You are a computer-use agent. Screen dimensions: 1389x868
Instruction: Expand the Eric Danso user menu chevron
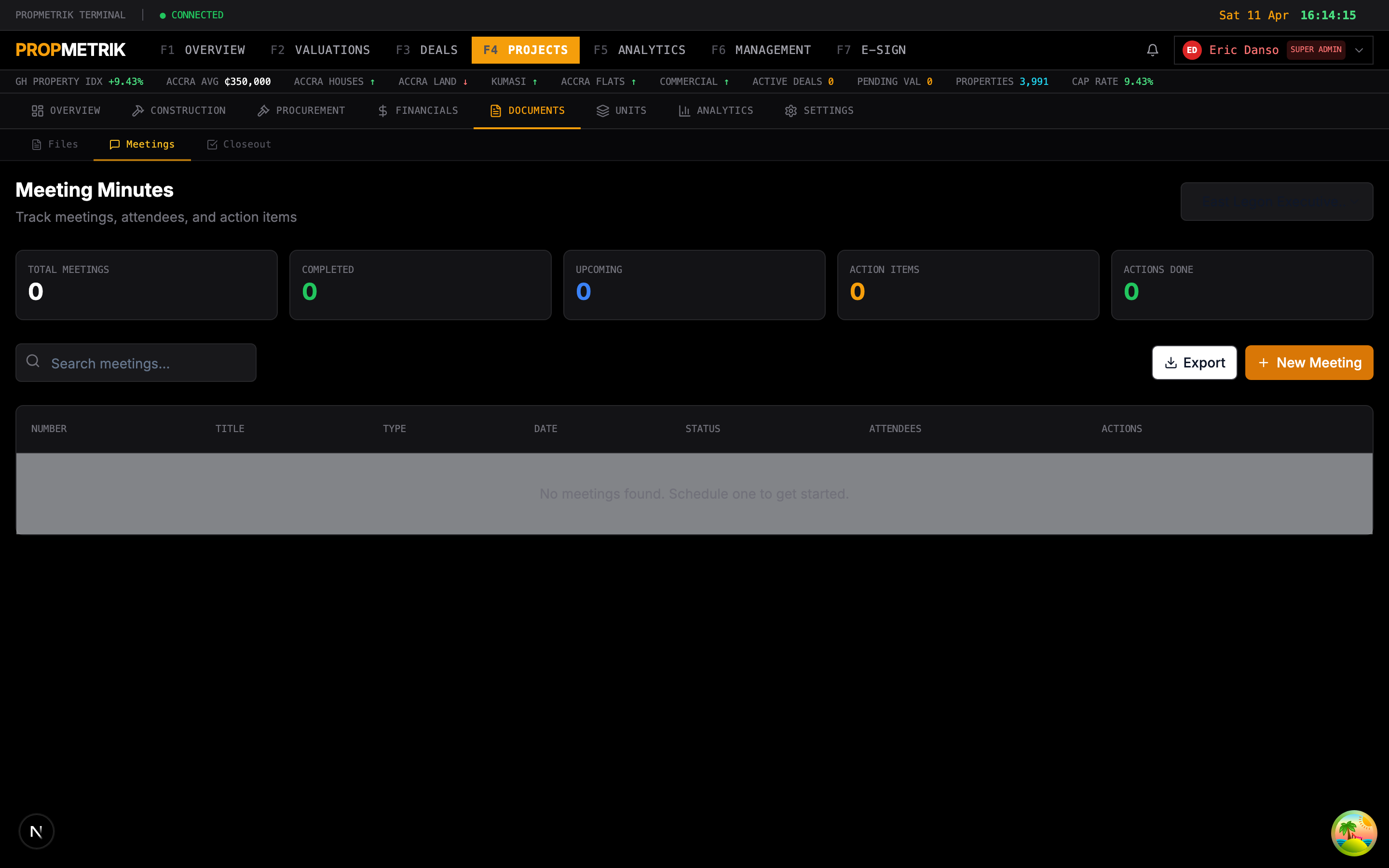[1359, 50]
